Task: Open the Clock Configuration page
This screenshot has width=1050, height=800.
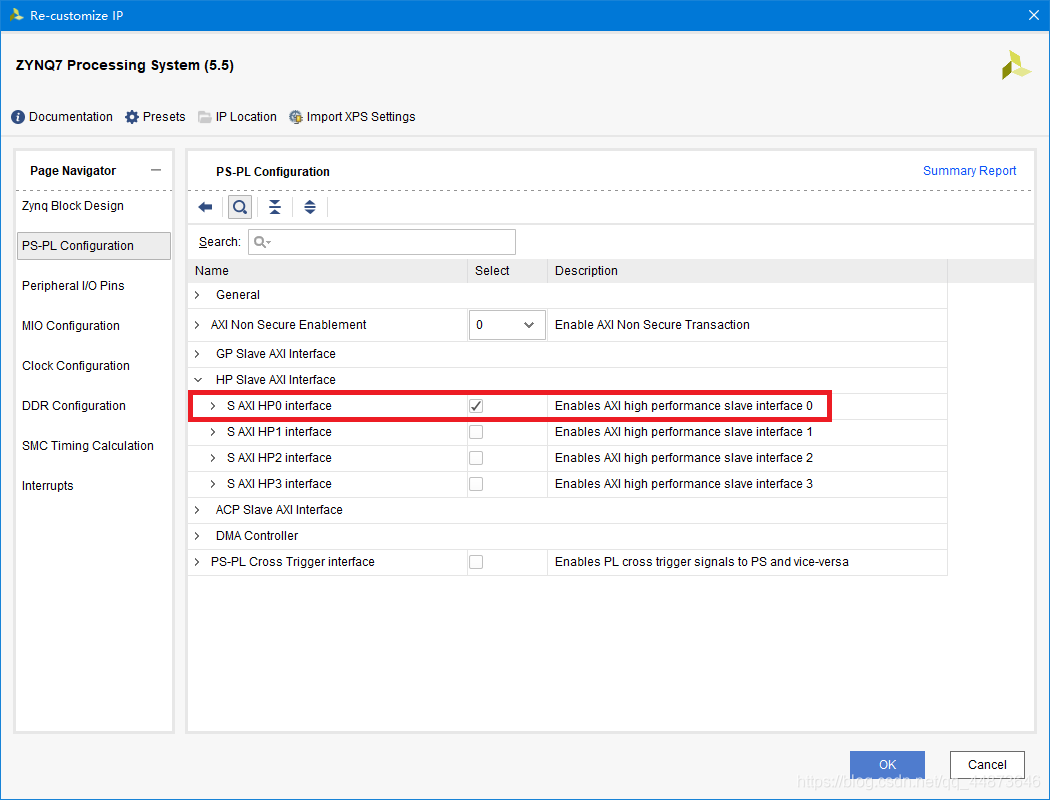Action: 76,366
